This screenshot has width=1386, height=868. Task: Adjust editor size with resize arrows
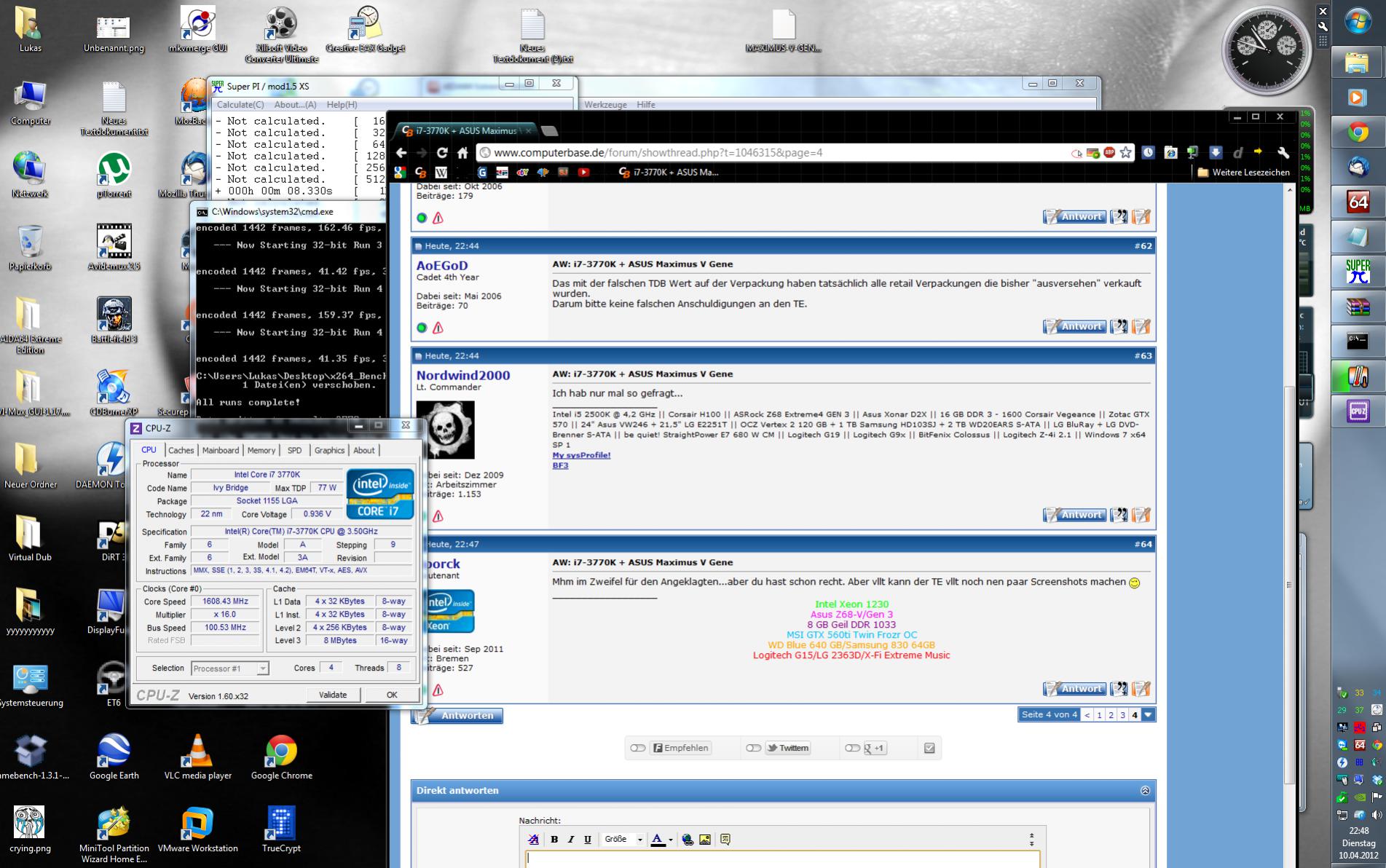(1031, 840)
